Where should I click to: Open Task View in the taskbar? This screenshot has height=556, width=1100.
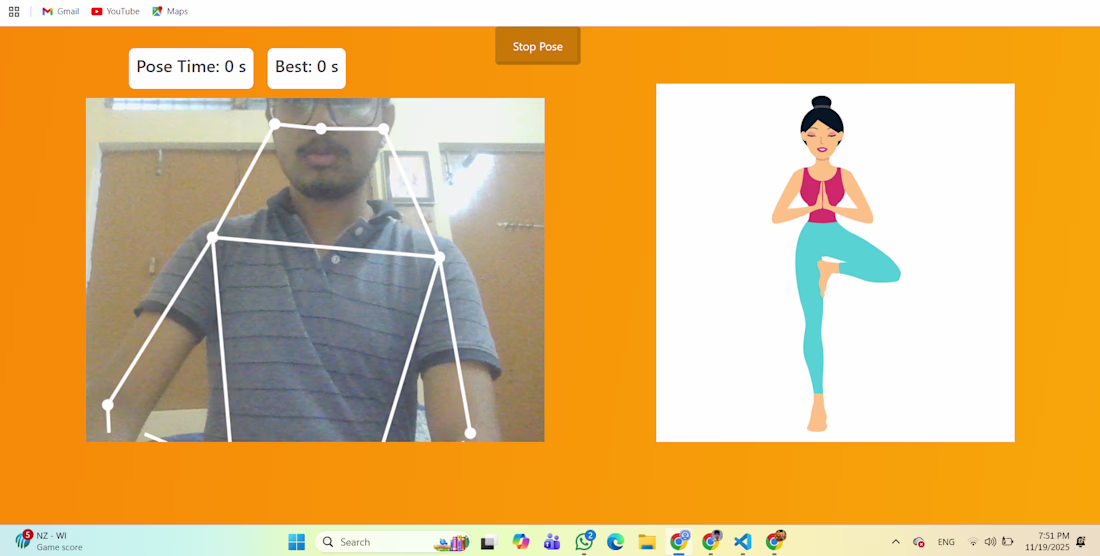pyautogui.click(x=488, y=542)
